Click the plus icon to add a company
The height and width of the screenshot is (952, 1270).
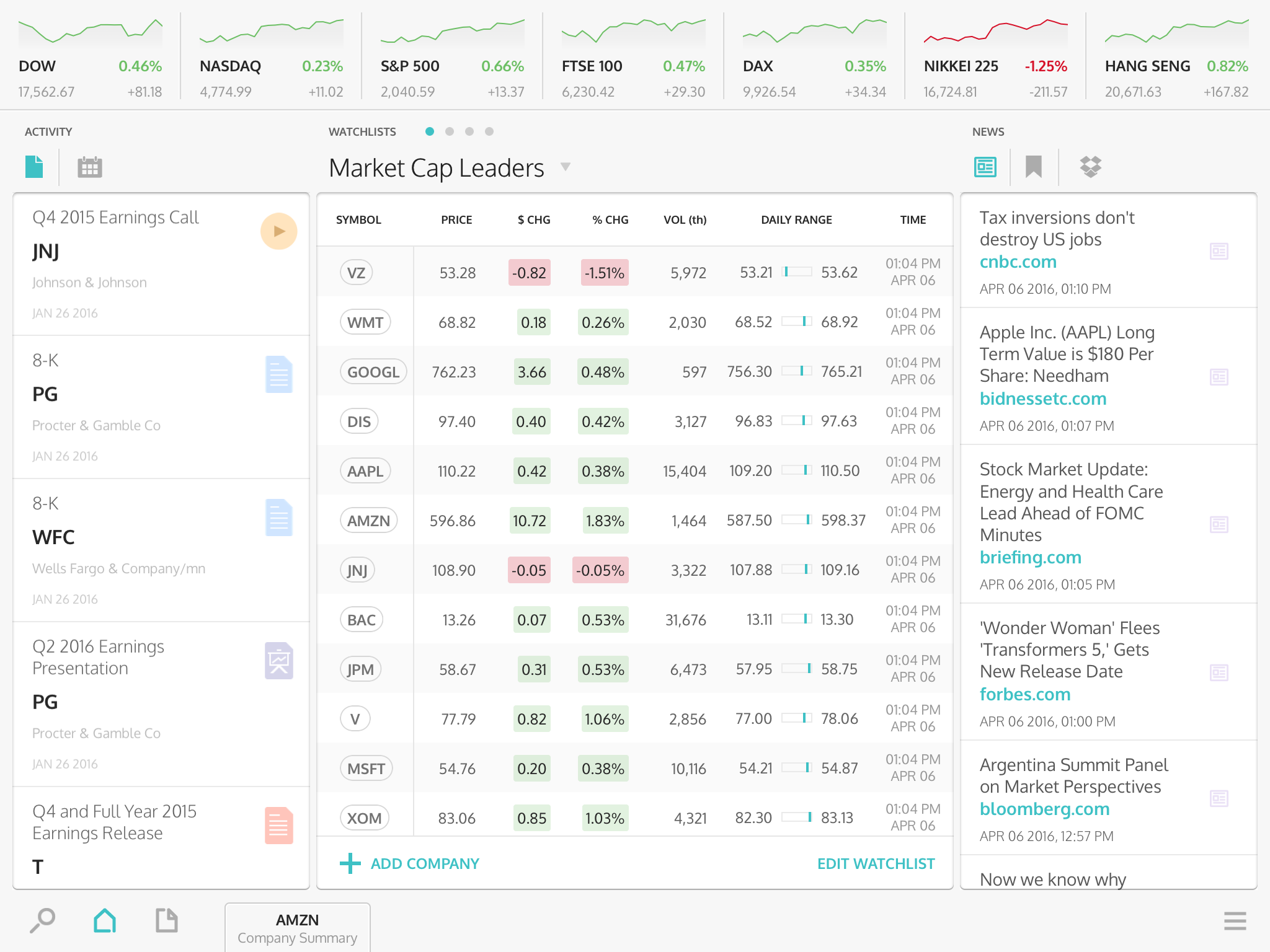pyautogui.click(x=350, y=863)
